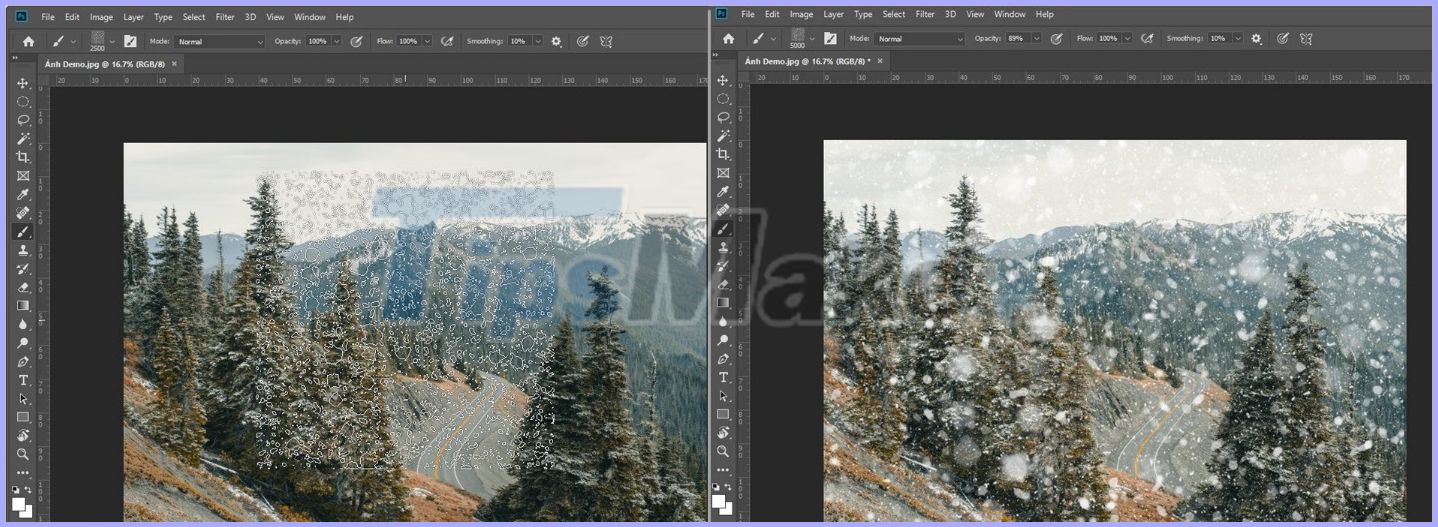Viewport: 1438px width, 527px height.
Task: Open tool preset arrow in left window
Action: pos(73,42)
